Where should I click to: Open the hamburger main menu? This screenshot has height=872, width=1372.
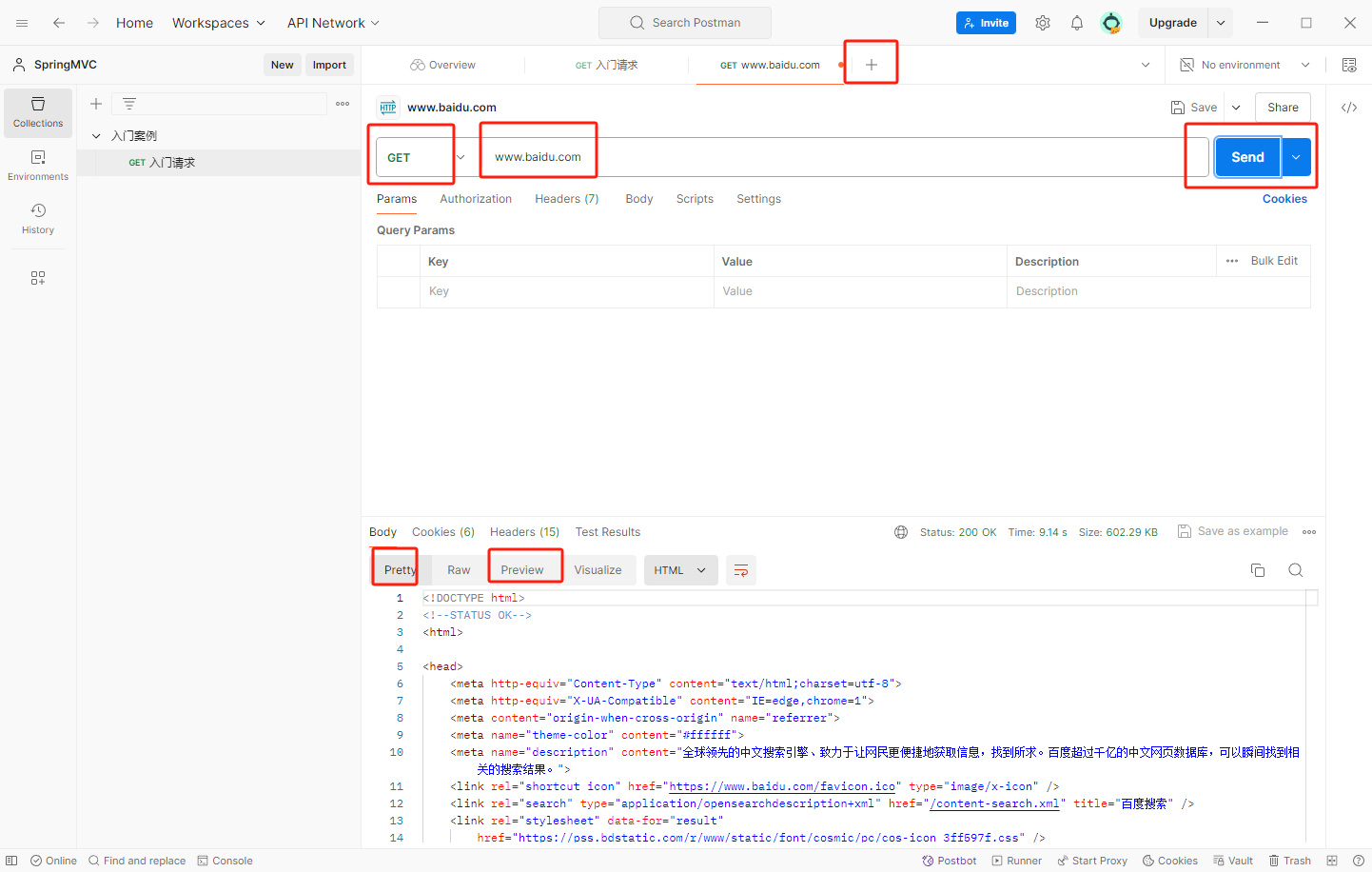coord(22,23)
